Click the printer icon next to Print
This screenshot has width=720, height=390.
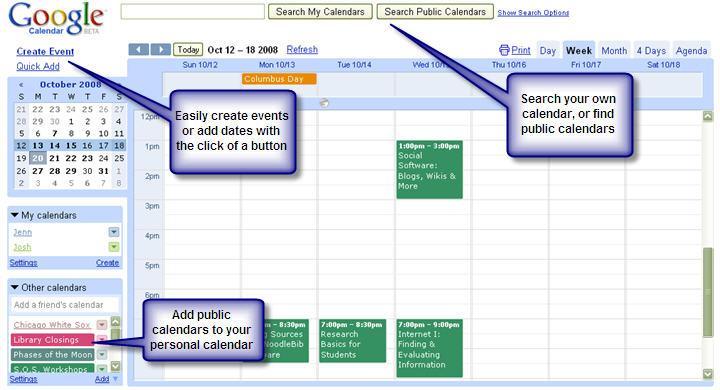504,50
